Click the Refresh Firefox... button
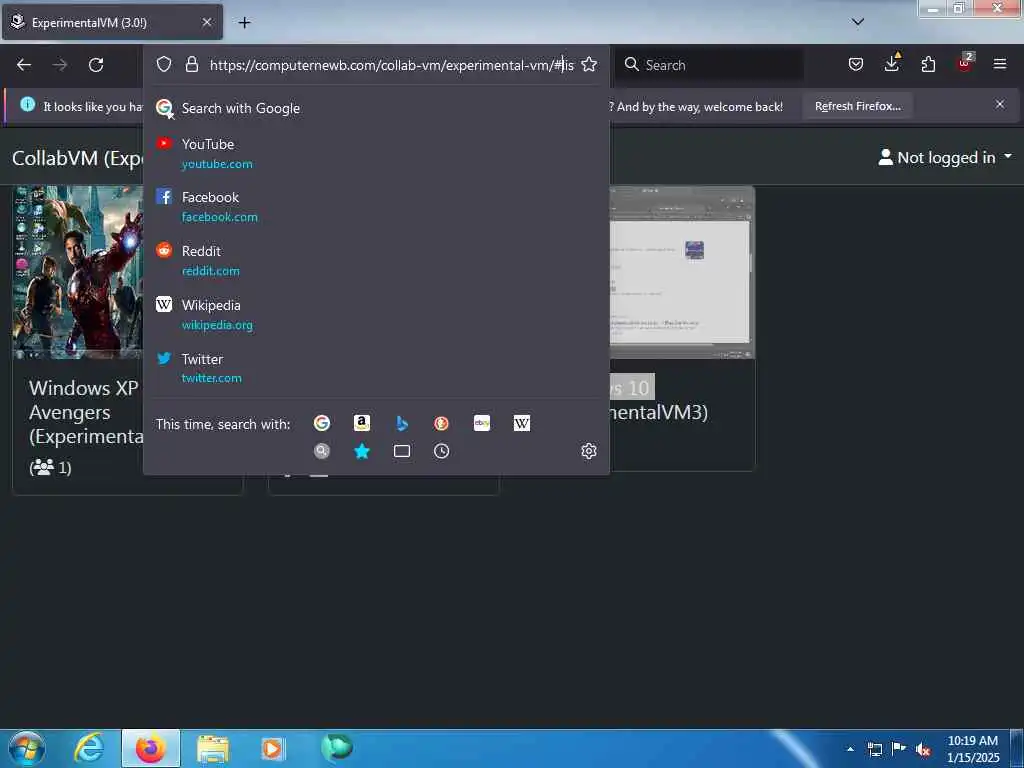 coord(857,106)
